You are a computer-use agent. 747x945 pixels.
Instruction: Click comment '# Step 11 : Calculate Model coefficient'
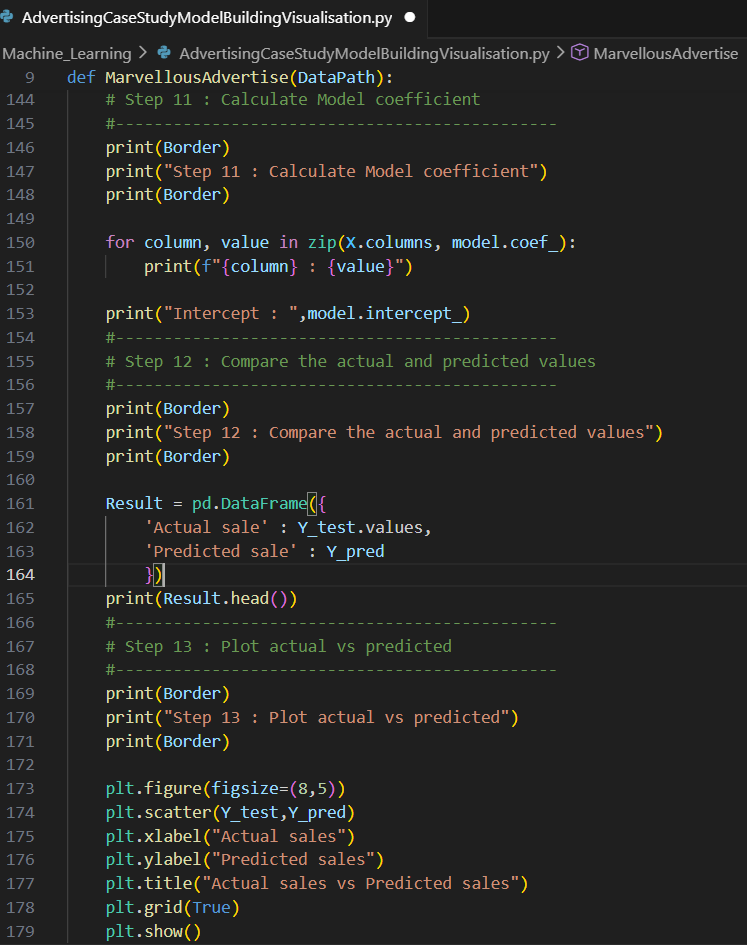(293, 99)
